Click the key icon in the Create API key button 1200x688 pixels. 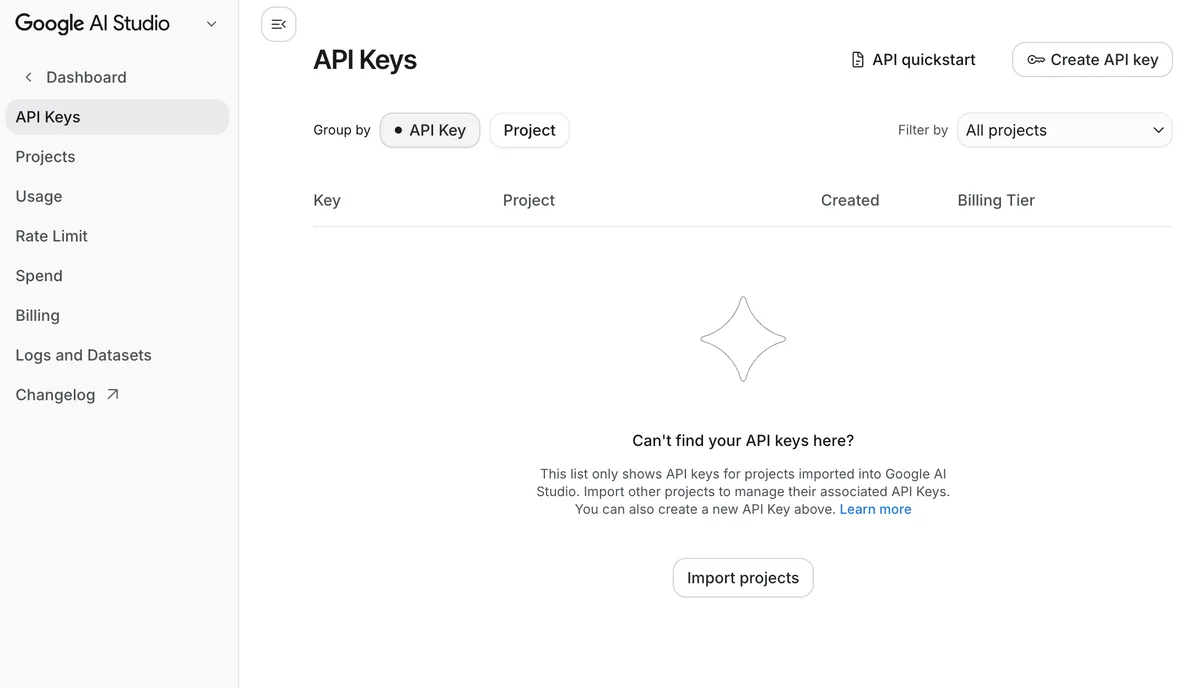pyautogui.click(x=1036, y=60)
